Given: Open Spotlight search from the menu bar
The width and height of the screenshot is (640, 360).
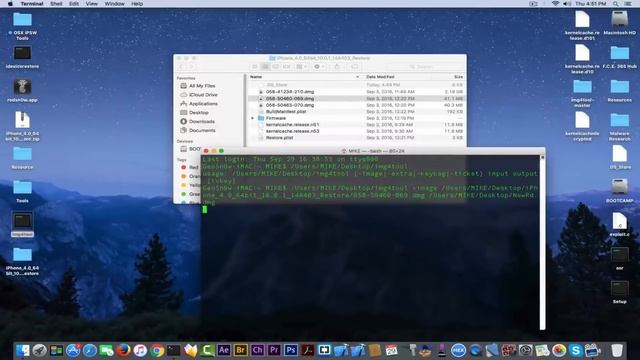Looking at the screenshot, I should (x=616, y=4).
